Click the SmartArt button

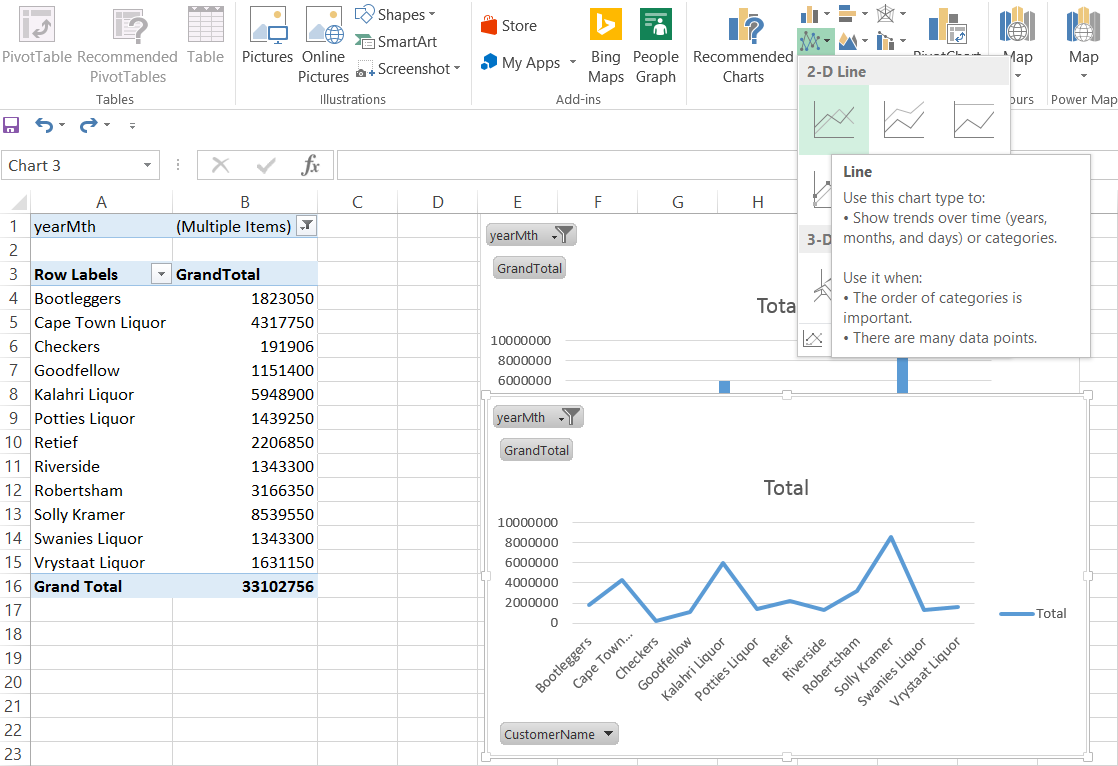396,42
